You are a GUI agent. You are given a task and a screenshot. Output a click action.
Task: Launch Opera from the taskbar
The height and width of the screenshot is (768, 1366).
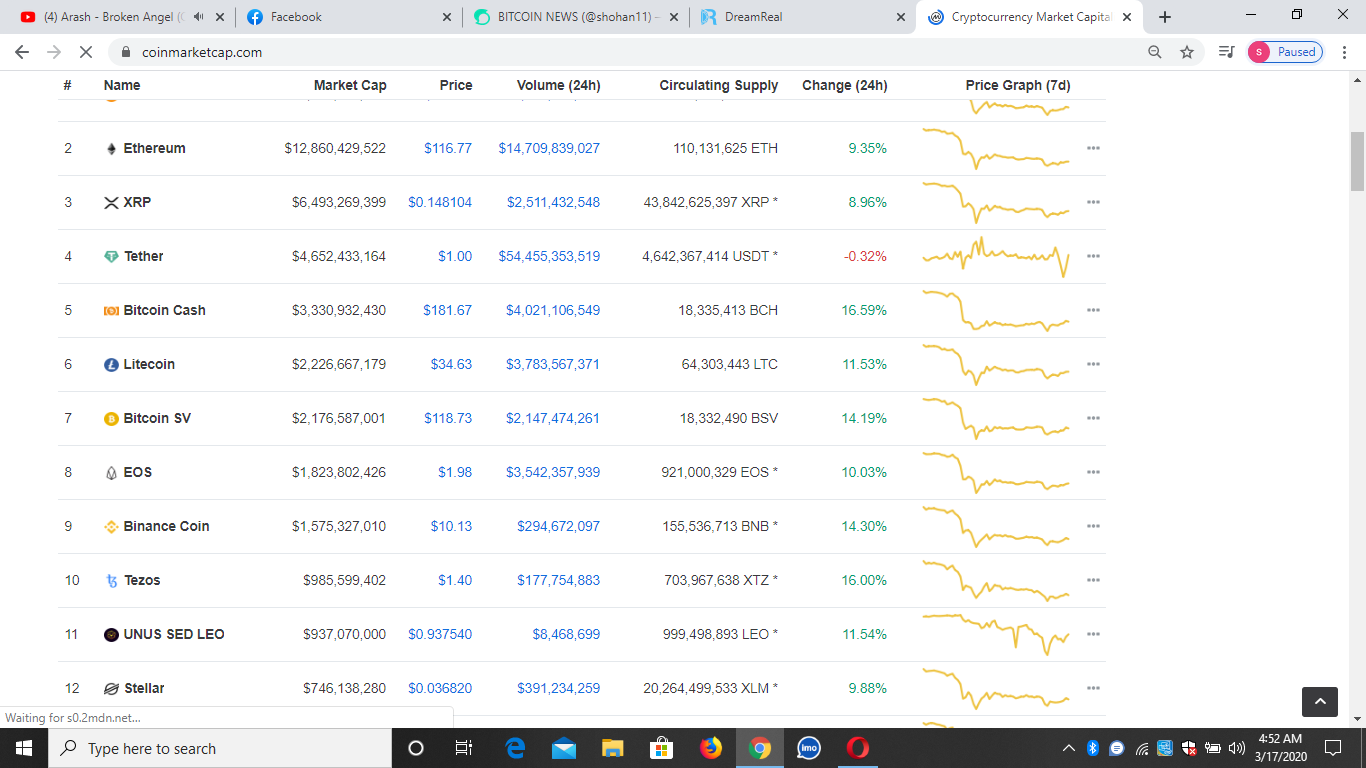(x=857, y=748)
